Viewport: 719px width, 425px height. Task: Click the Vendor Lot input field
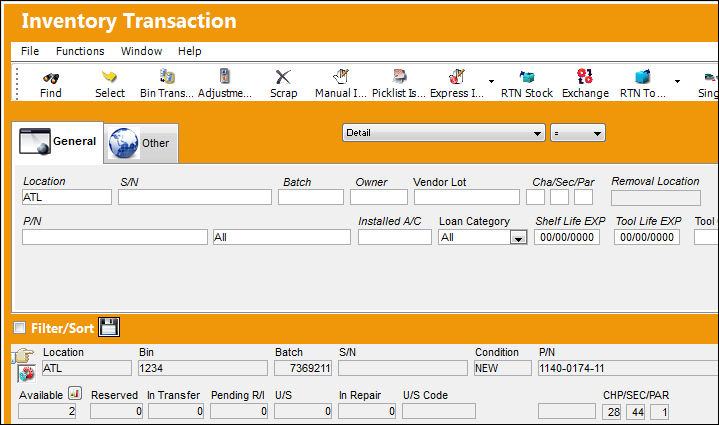[467, 197]
